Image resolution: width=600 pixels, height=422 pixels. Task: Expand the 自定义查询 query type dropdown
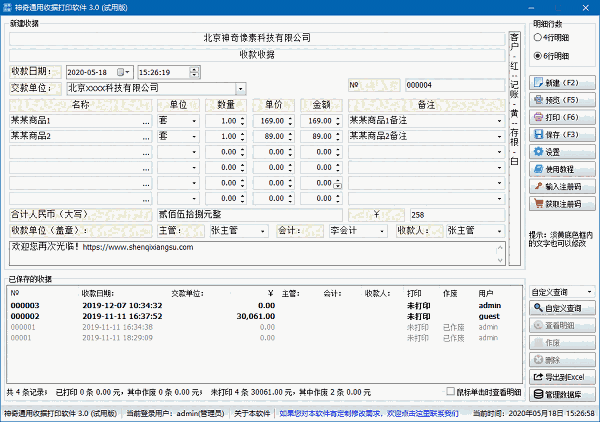click(587, 292)
